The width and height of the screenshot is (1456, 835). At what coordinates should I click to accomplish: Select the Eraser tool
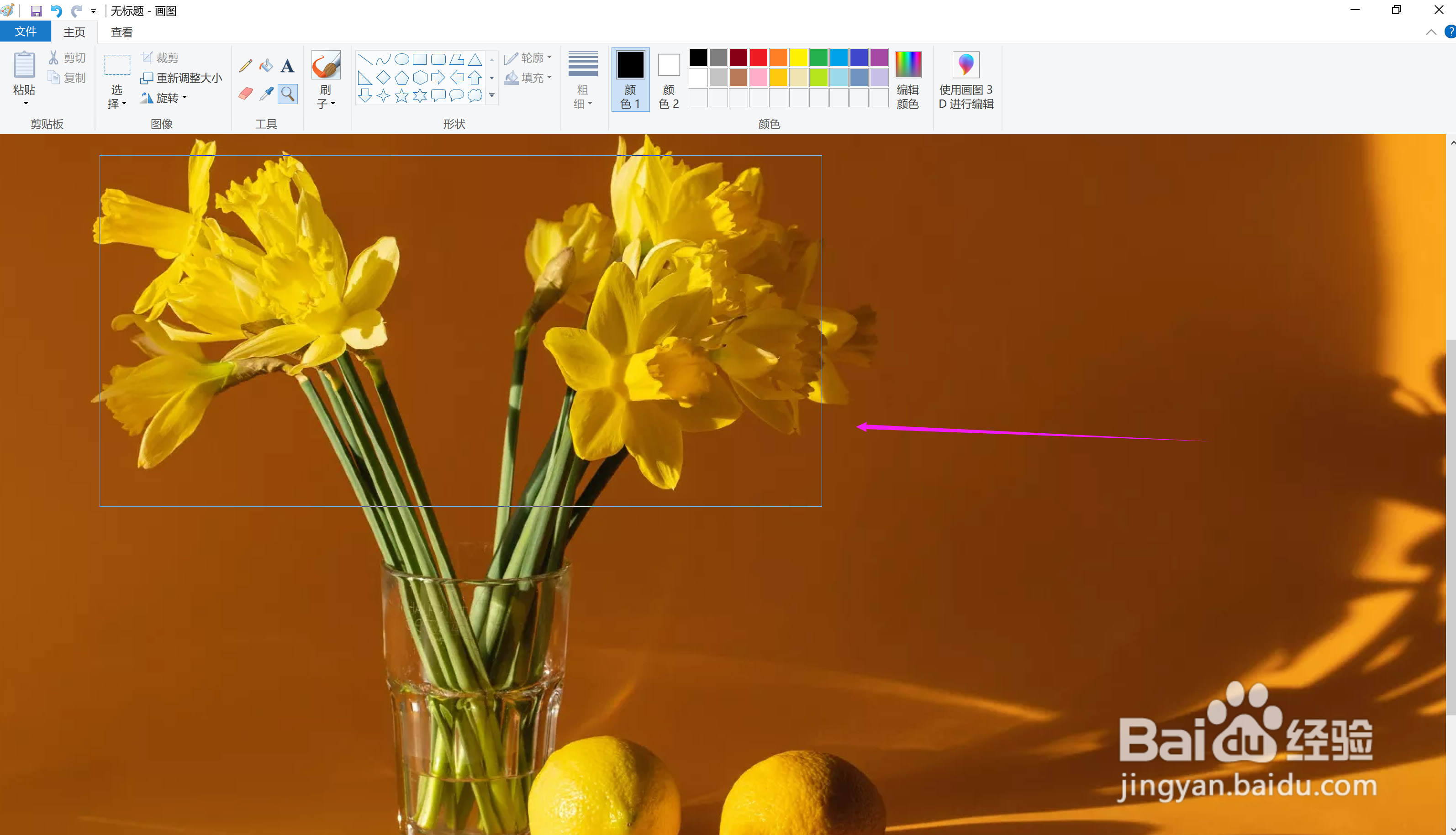[x=246, y=94]
